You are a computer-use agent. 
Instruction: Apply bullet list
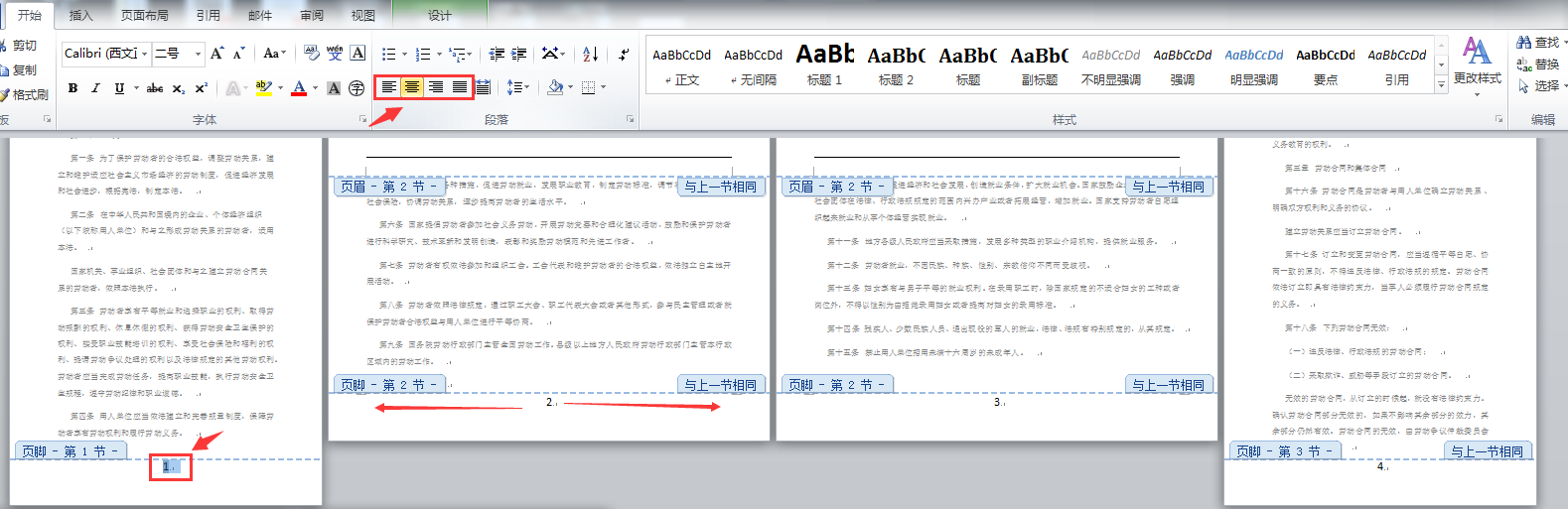[388, 54]
